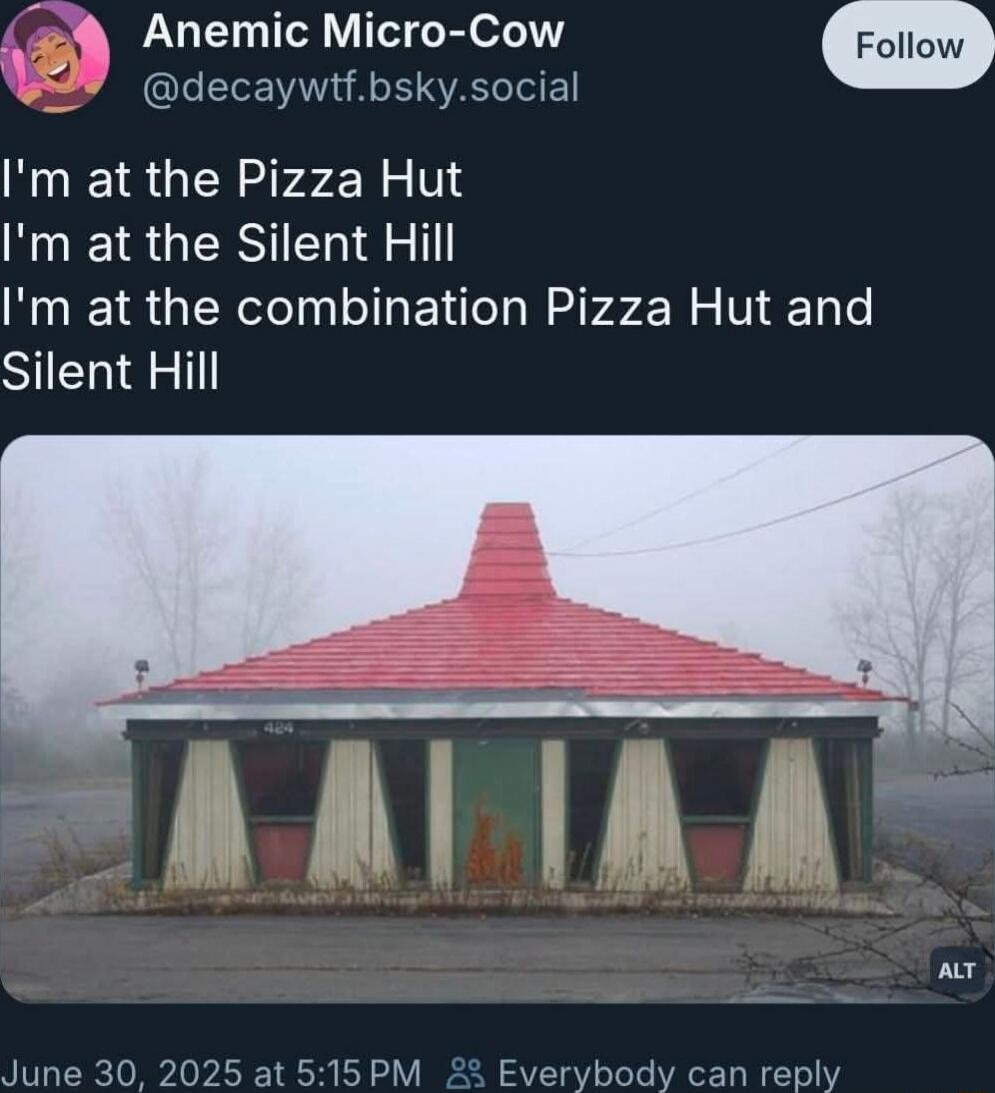Open Anemic Micro-Cow's profile avatar
Image resolution: width=995 pixels, height=1093 pixels.
[54, 56]
